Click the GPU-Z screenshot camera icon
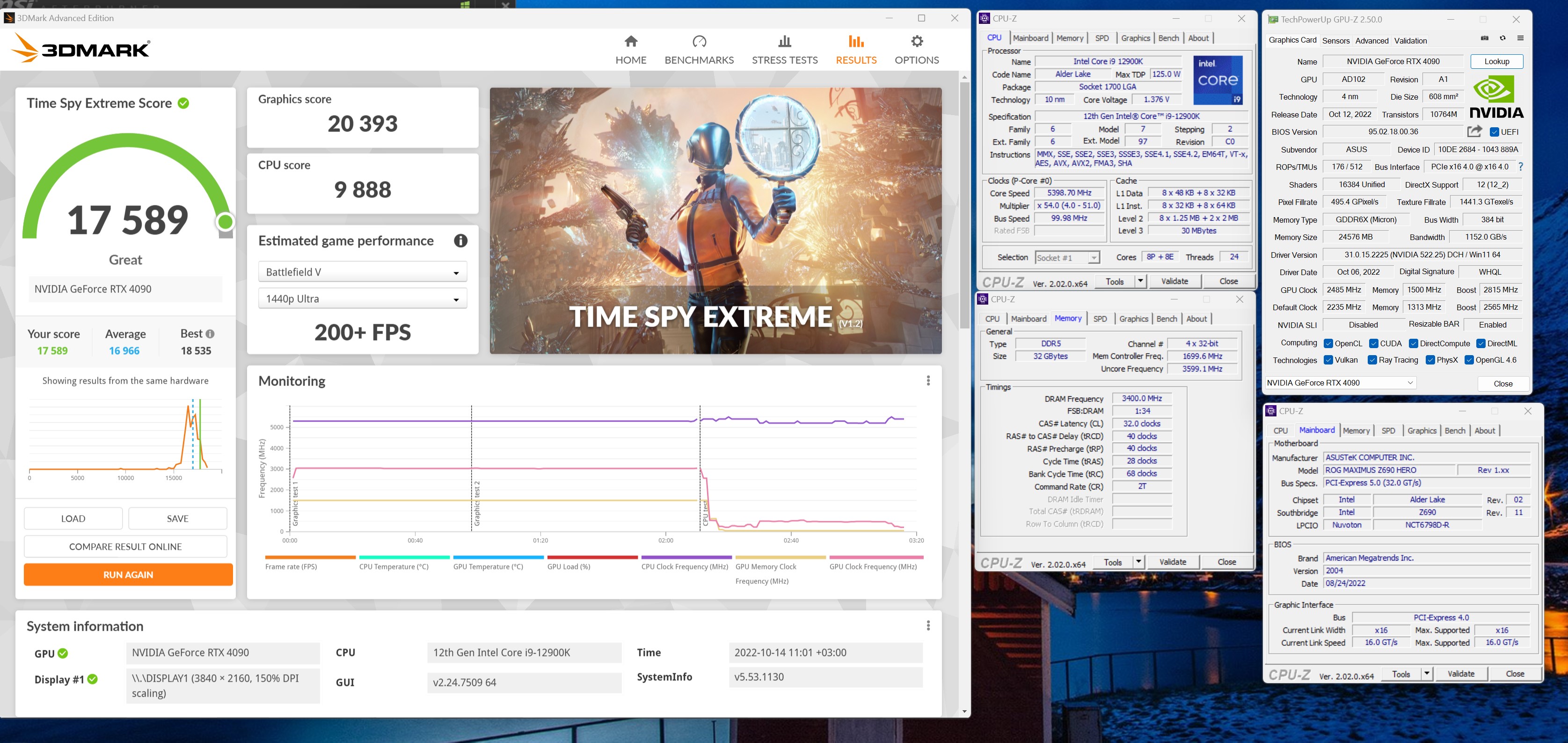Screen dimensions: 1568x743 [1485, 38]
